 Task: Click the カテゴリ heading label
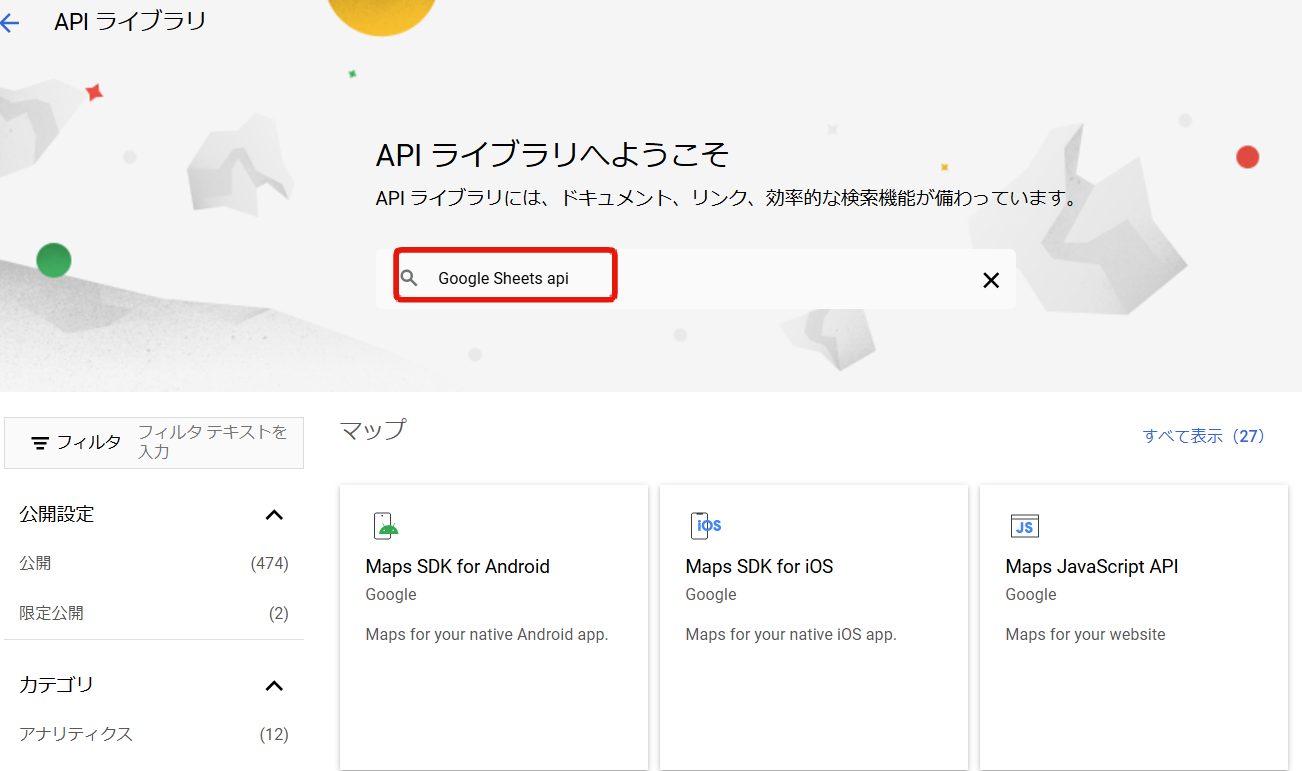[x=57, y=686]
